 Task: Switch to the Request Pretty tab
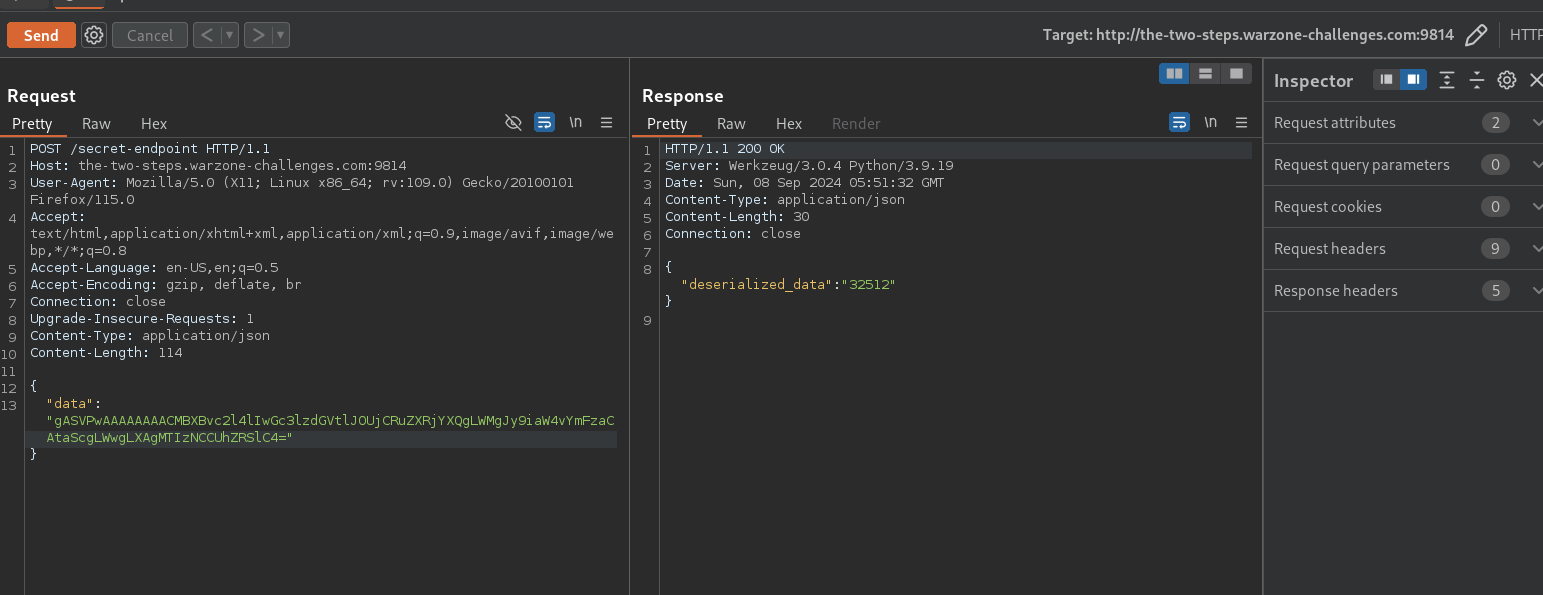[32, 123]
